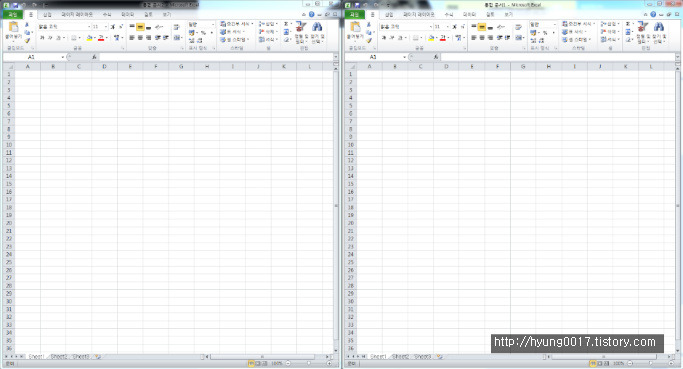Click the Format Painter brush in the left window

coord(27,41)
